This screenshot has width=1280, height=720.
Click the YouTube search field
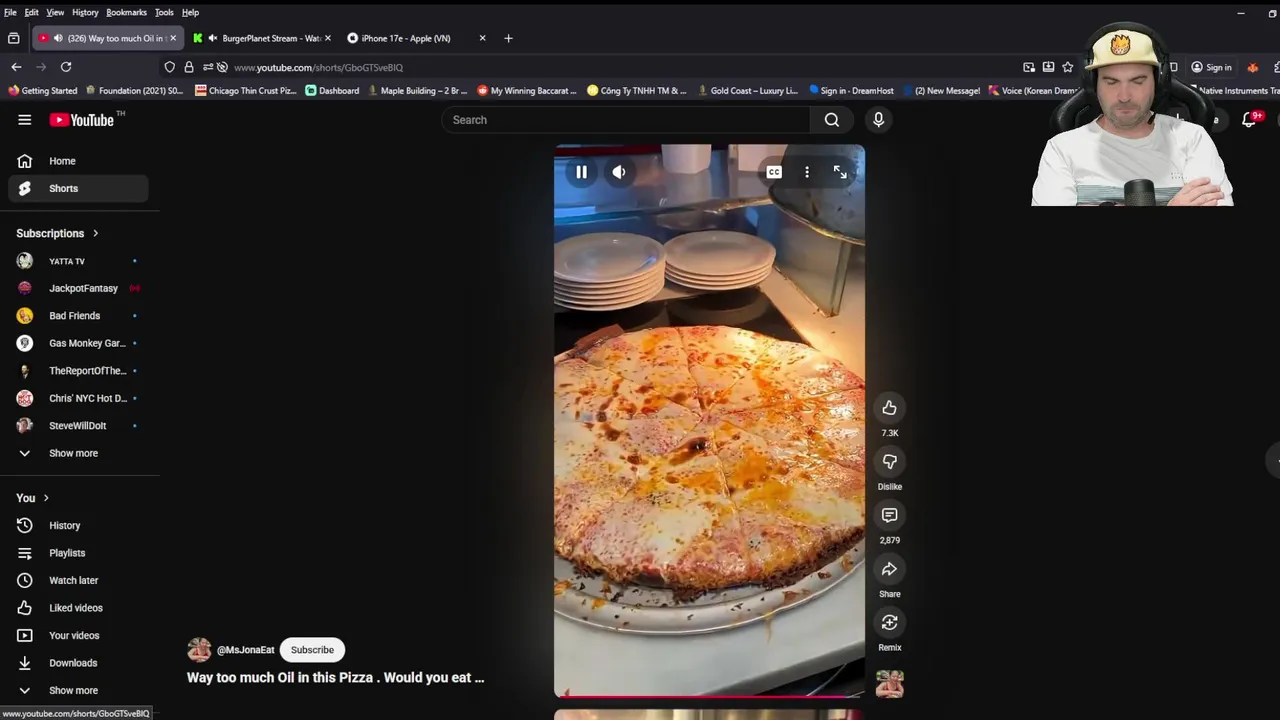click(626, 120)
